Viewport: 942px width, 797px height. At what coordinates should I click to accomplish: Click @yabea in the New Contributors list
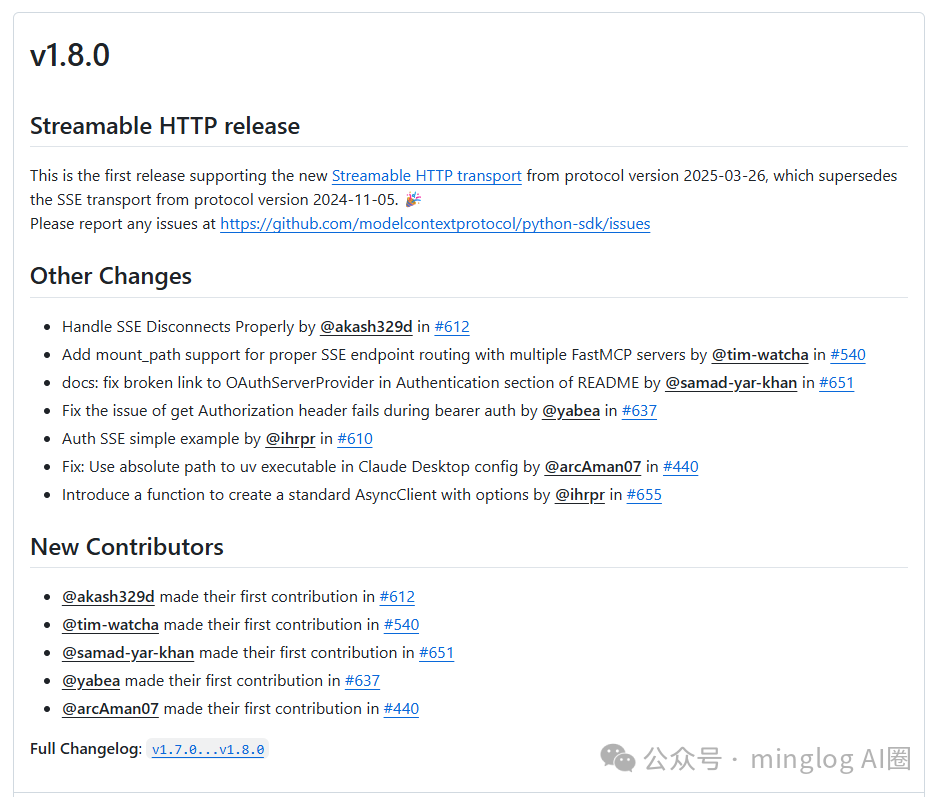[x=91, y=681]
